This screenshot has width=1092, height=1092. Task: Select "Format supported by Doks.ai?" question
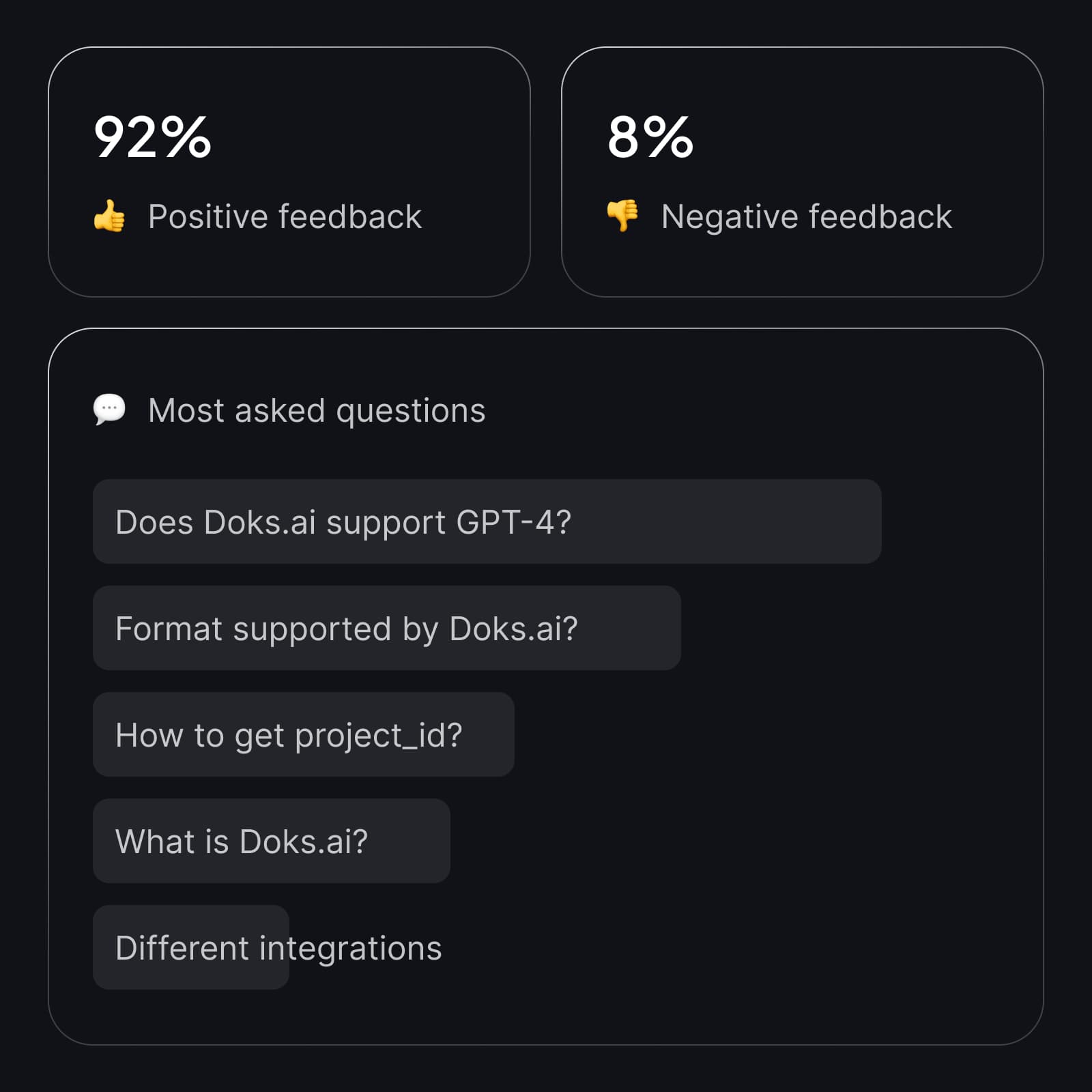(x=387, y=628)
